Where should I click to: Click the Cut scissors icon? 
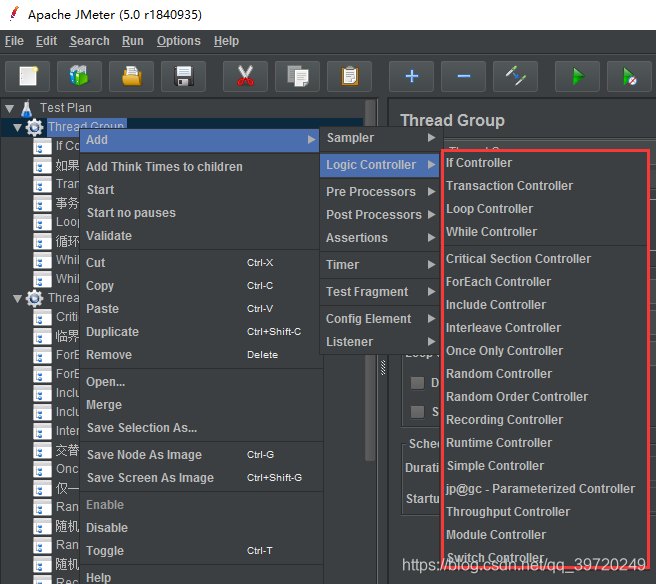pos(245,76)
